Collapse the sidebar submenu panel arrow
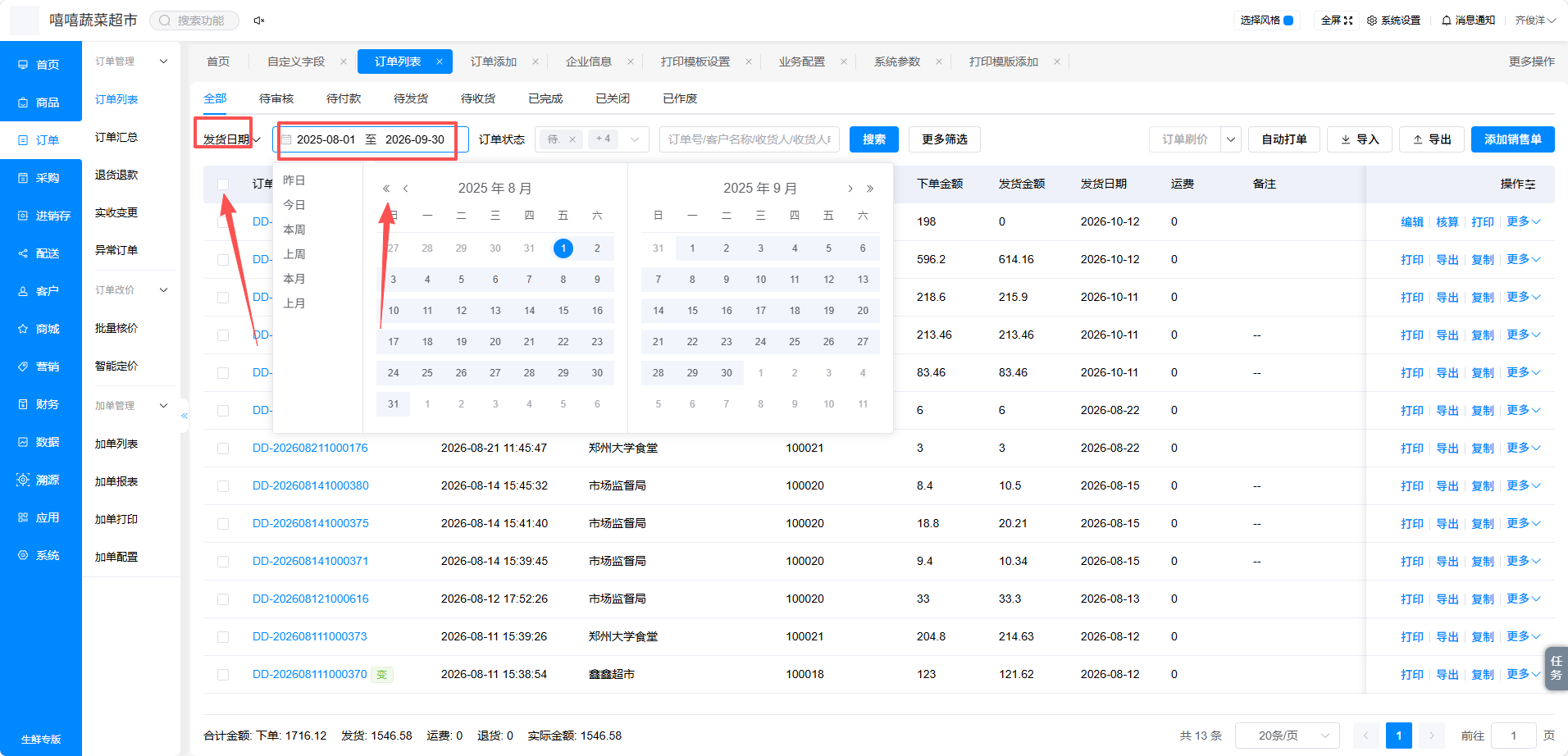Viewport: 1568px width, 756px height. (185, 416)
